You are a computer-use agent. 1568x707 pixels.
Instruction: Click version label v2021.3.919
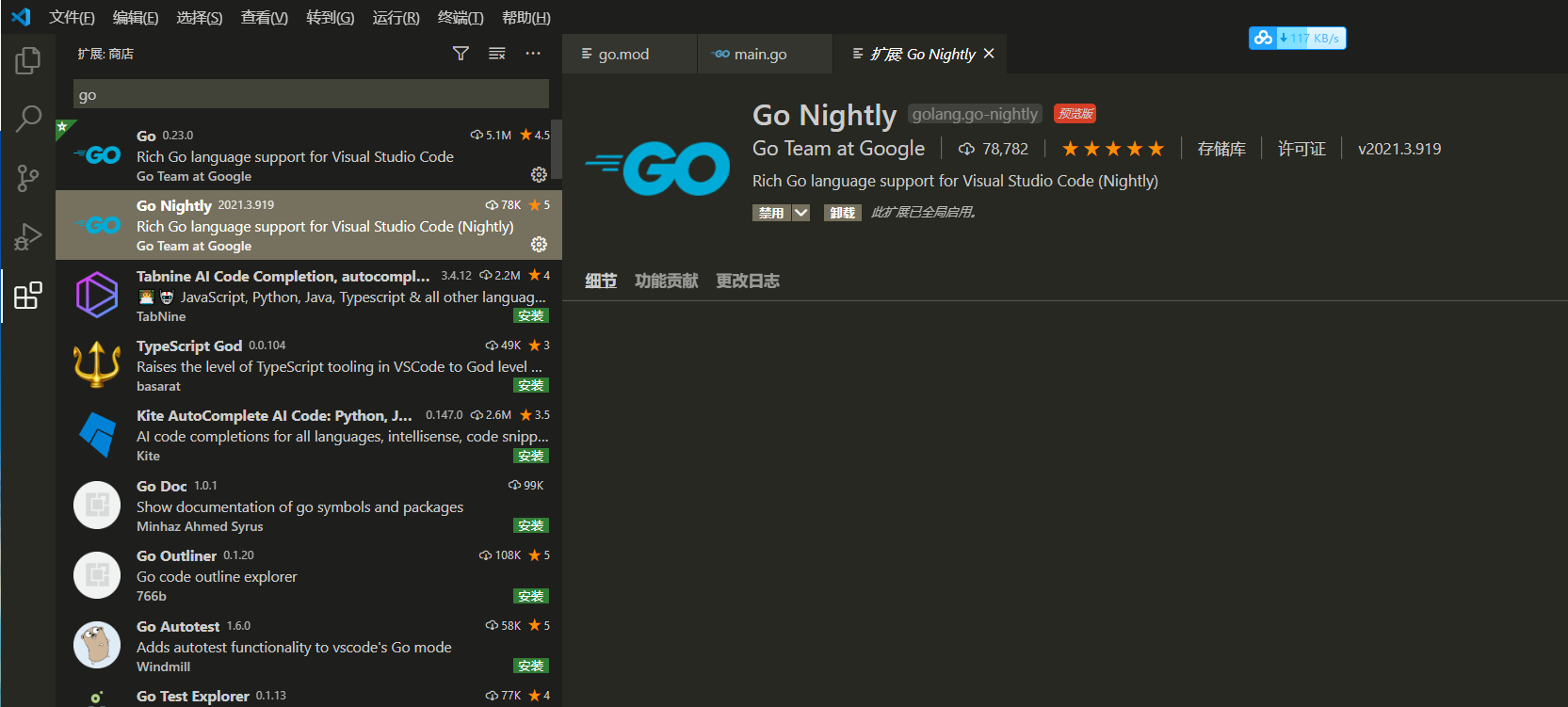[1399, 149]
